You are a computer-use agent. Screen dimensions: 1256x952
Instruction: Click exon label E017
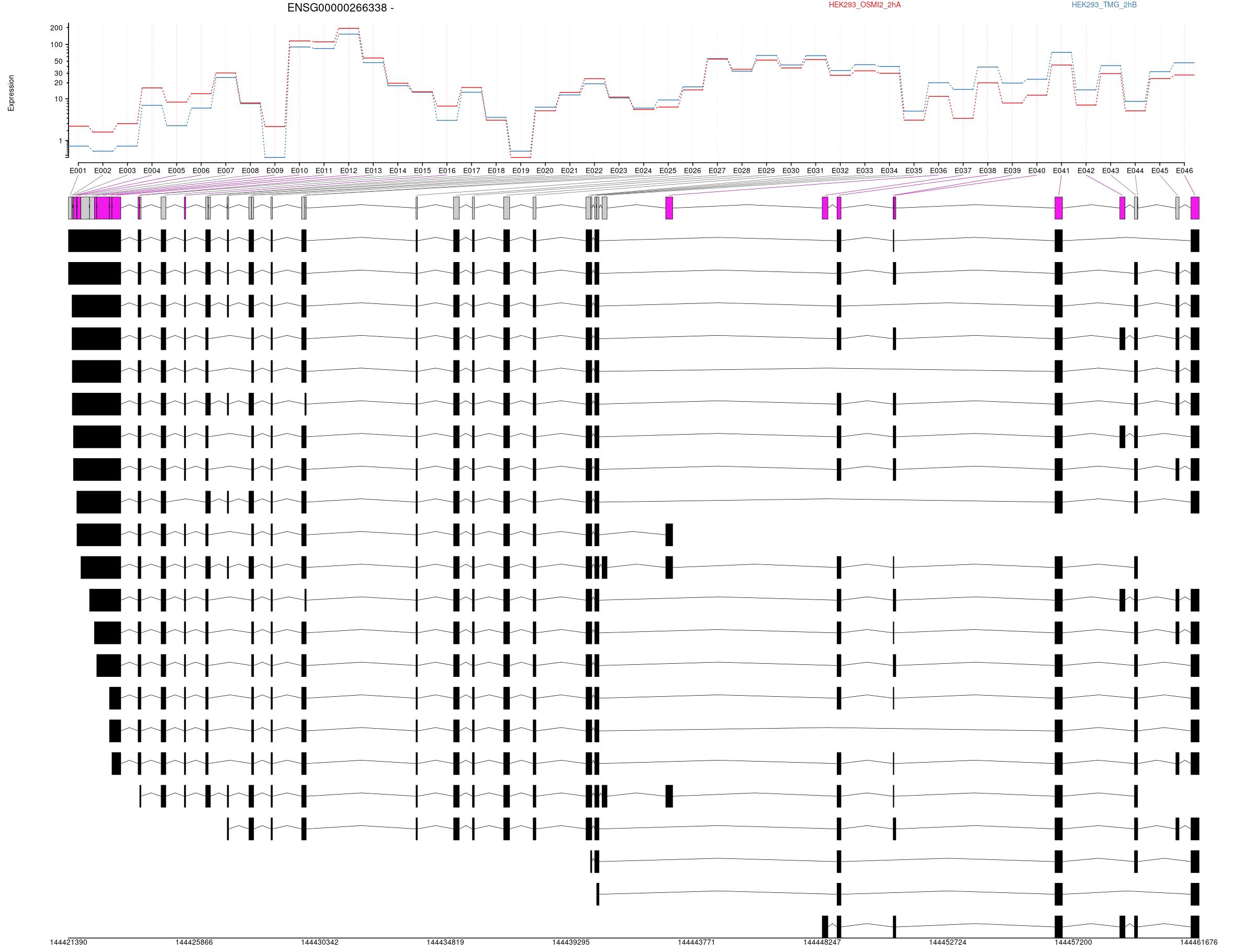click(x=472, y=171)
